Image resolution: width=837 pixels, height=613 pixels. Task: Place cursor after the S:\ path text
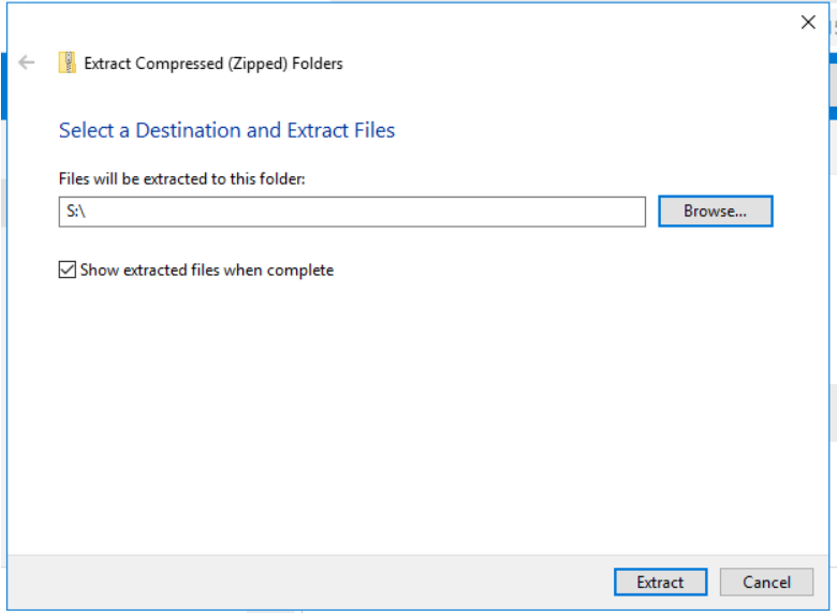(x=87, y=211)
